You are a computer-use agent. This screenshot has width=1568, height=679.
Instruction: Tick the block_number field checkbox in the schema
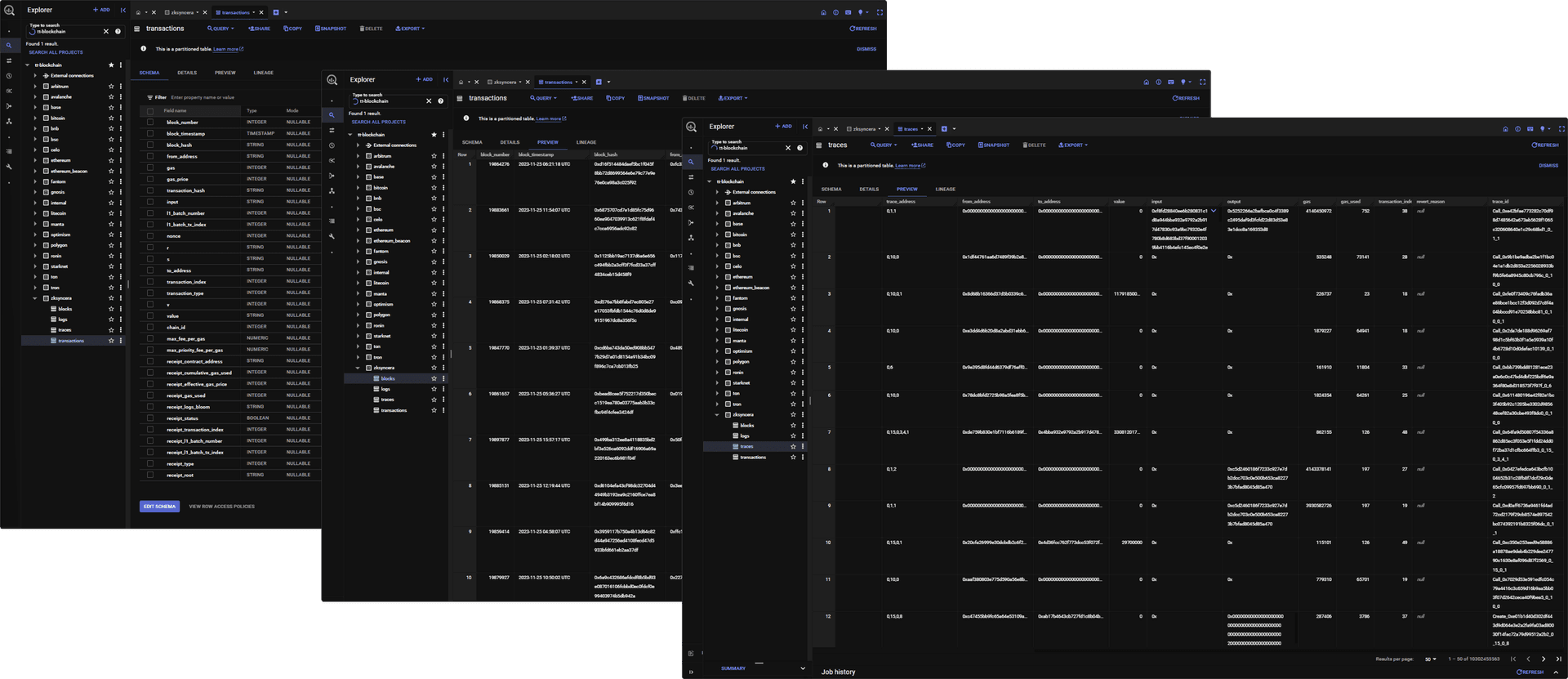[x=150, y=123]
